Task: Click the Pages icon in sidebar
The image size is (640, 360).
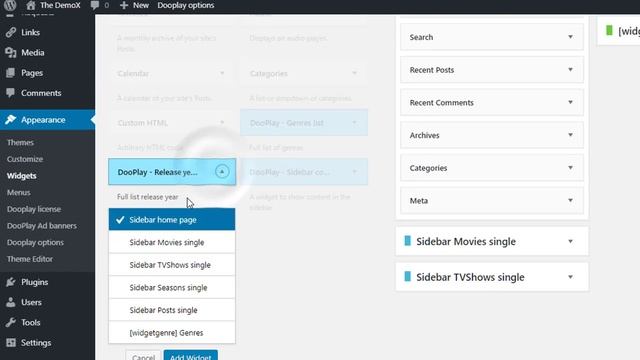Action: (x=11, y=73)
